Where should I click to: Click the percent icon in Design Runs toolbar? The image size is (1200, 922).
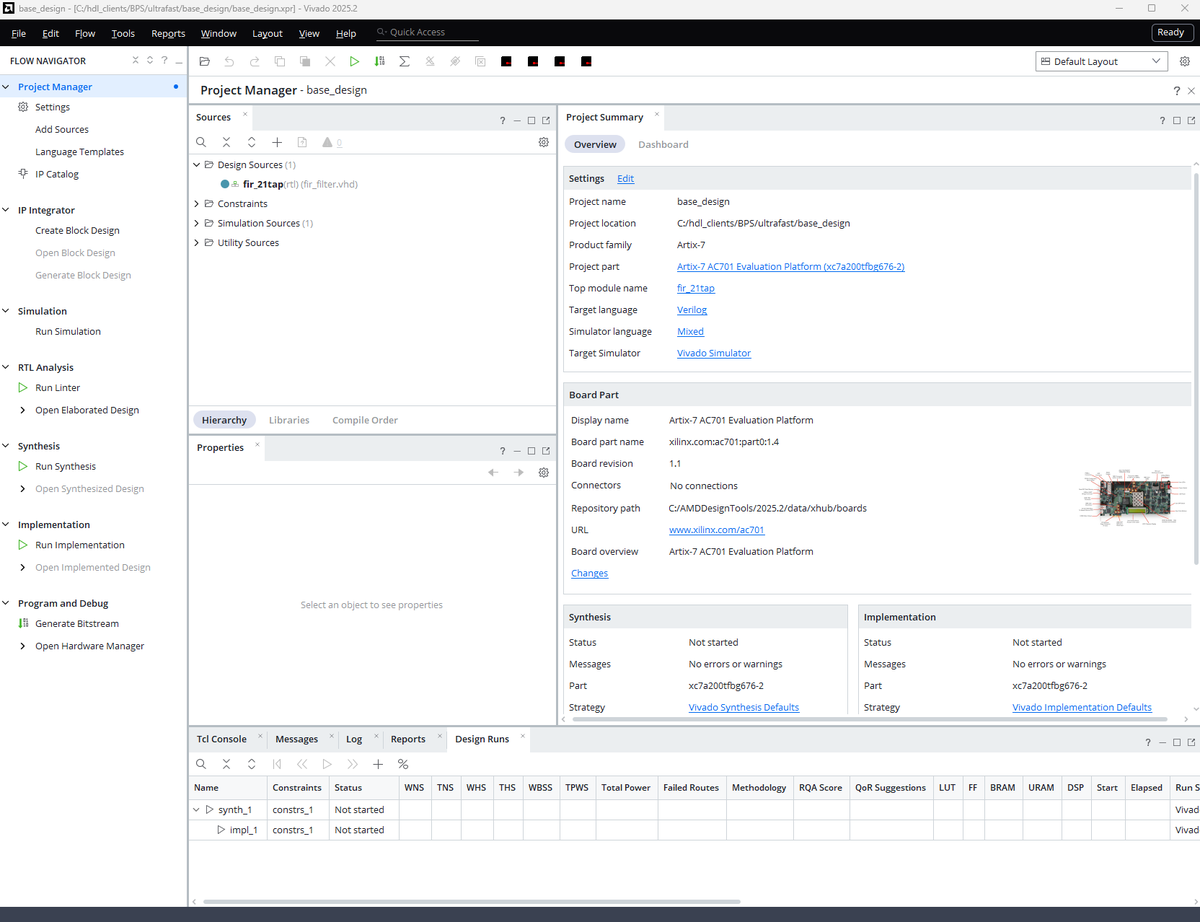click(403, 764)
